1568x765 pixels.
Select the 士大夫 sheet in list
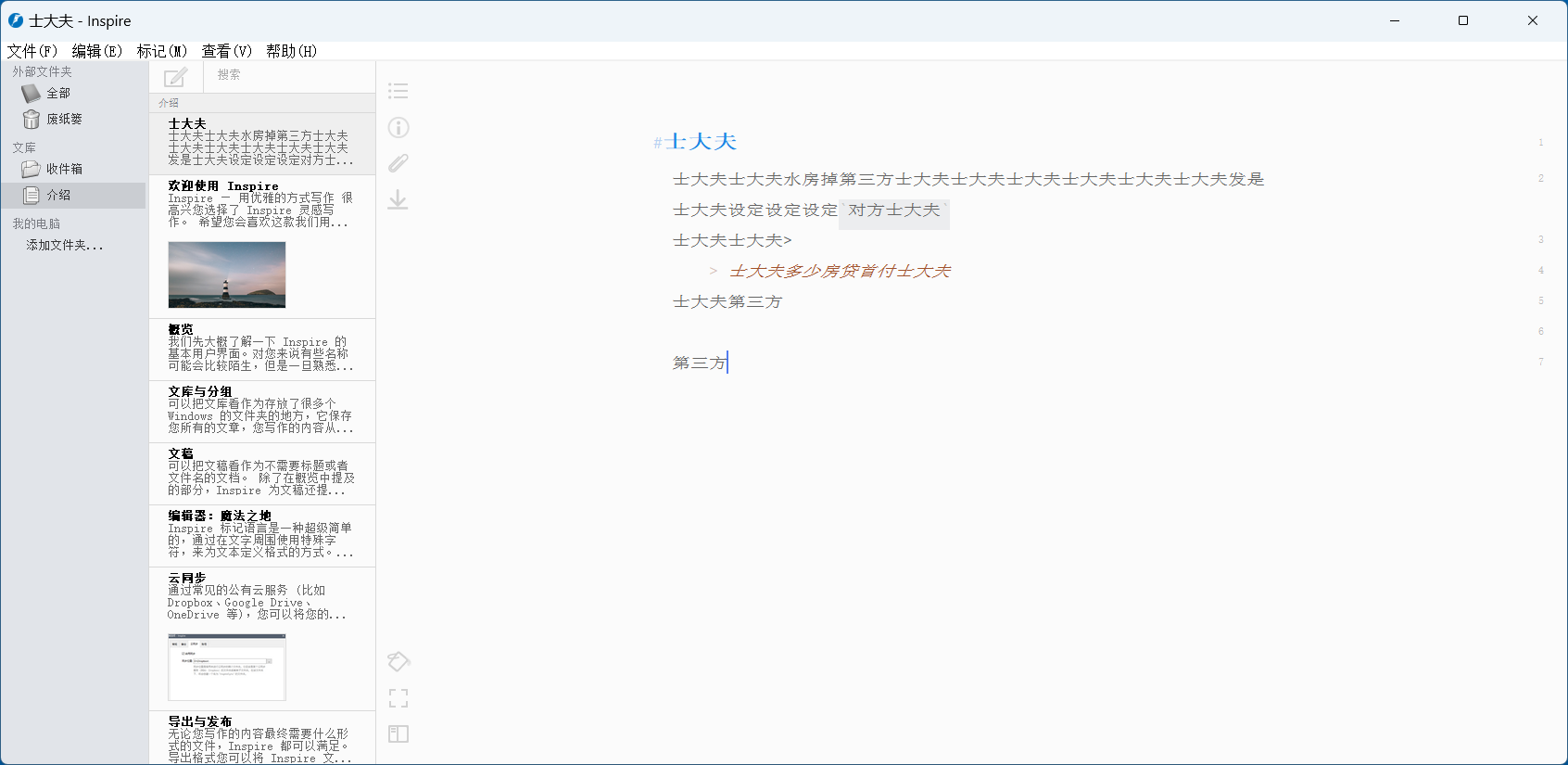coord(262,144)
